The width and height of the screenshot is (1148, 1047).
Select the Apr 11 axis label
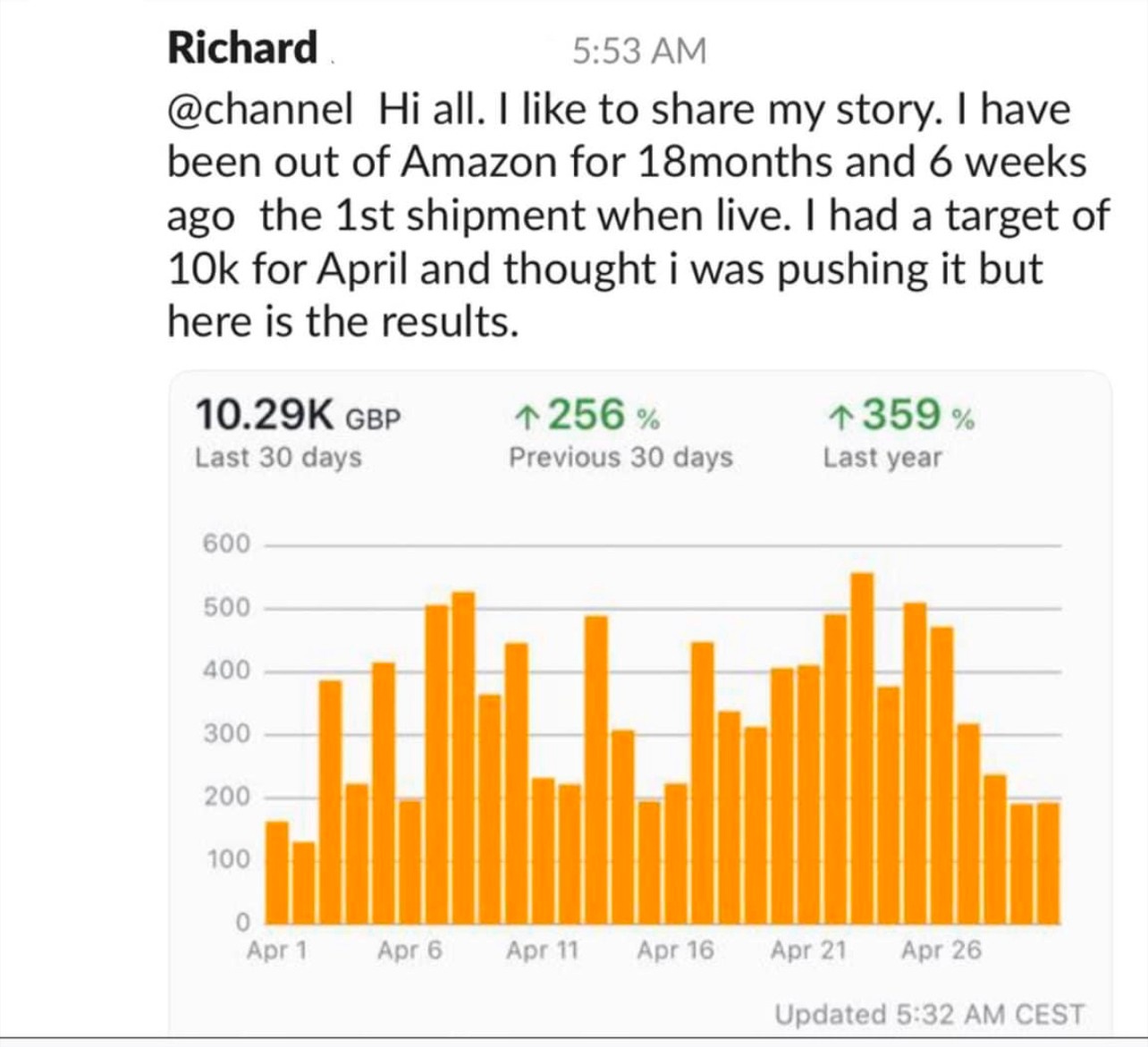coord(543,950)
